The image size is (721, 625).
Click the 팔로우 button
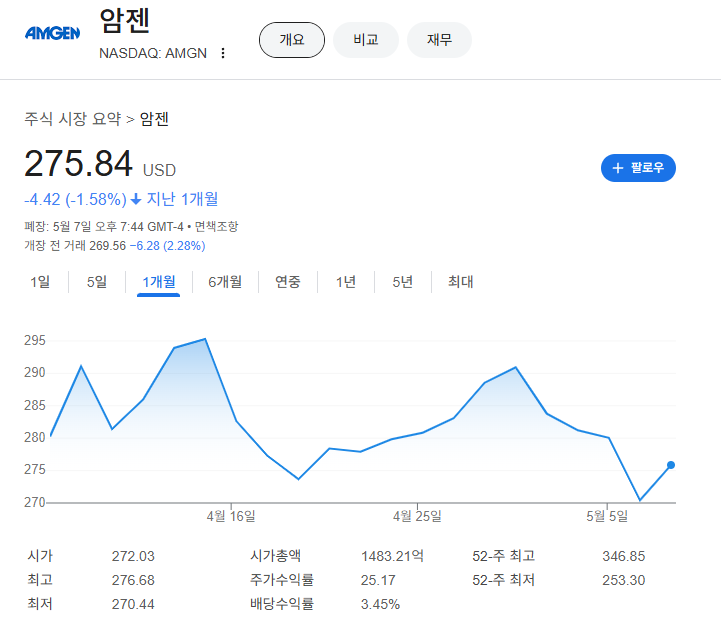pyautogui.click(x=638, y=168)
